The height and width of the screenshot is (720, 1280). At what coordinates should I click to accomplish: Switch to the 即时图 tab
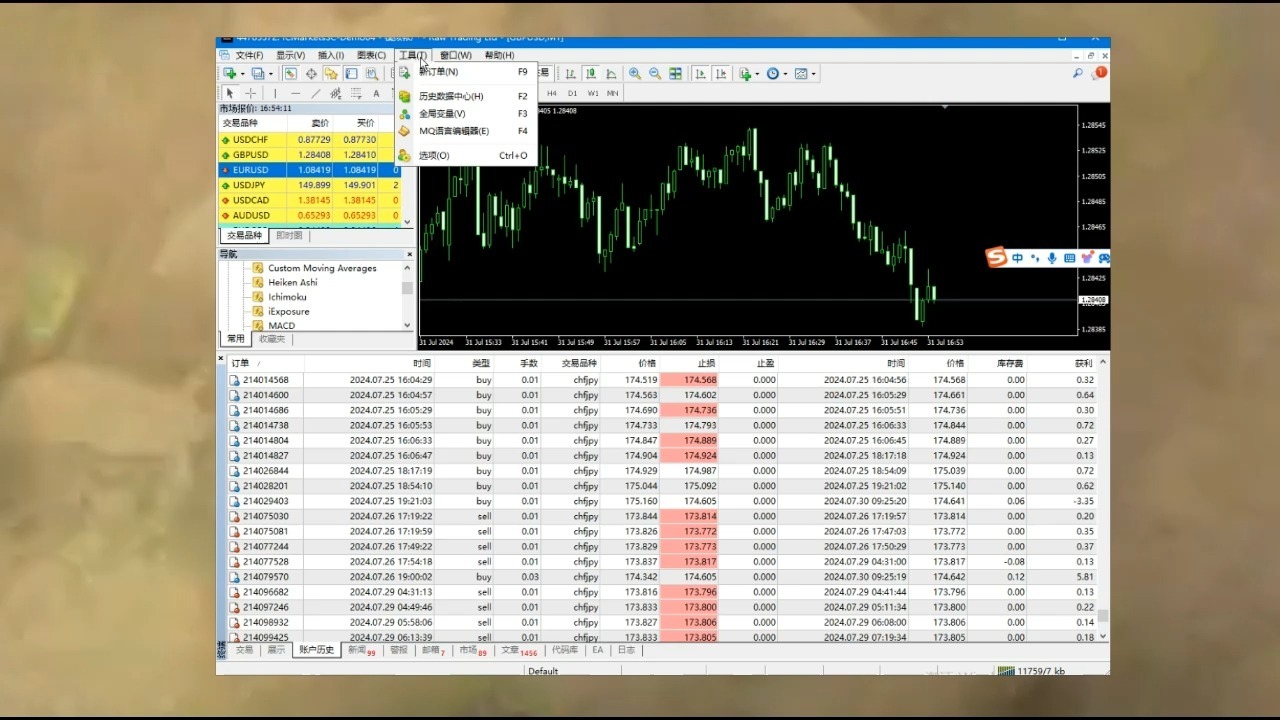[x=289, y=236]
